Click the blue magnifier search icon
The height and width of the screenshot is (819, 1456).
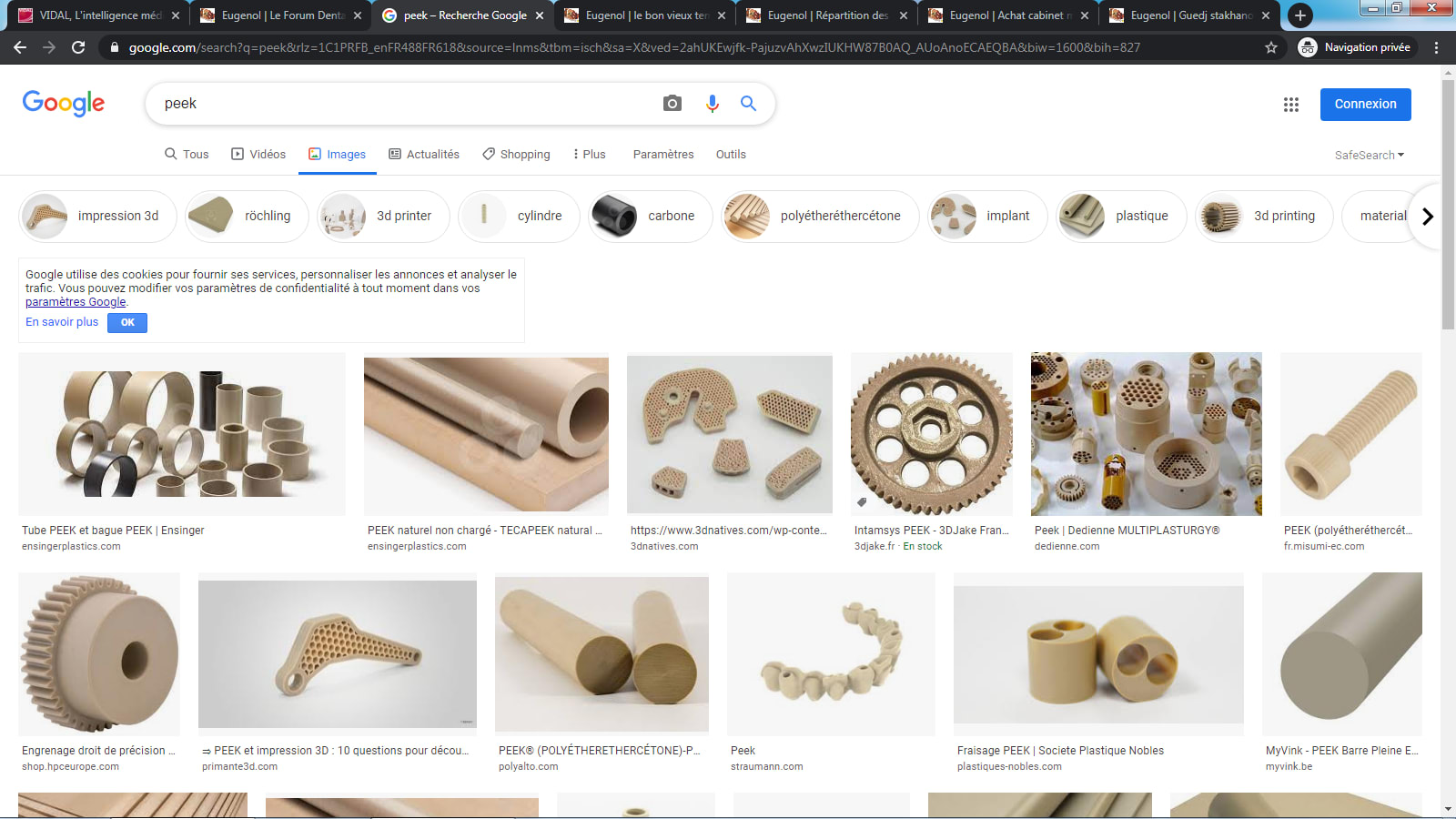(x=748, y=104)
